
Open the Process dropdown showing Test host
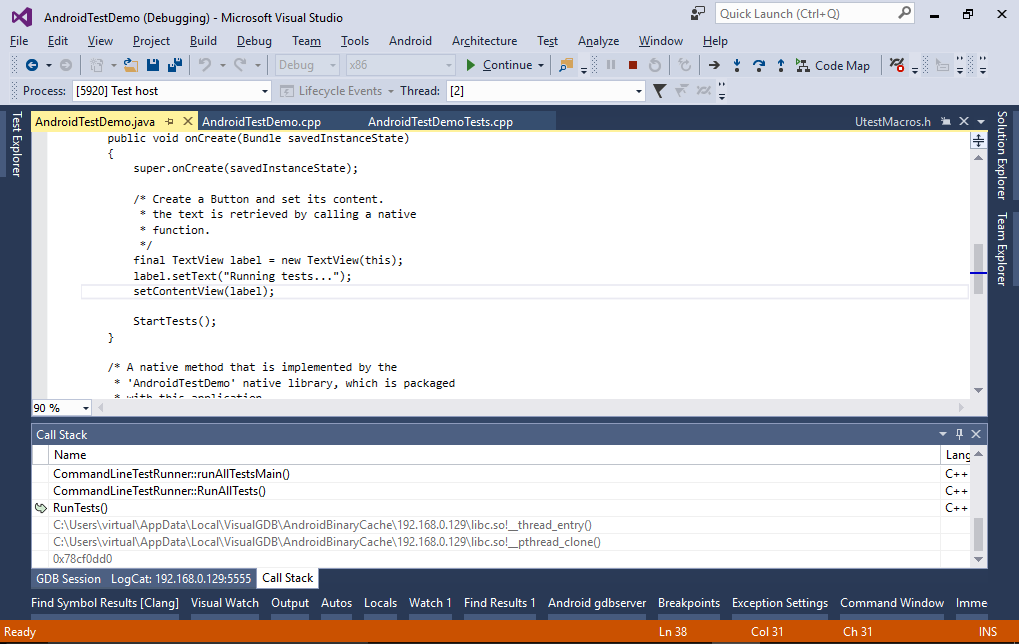point(172,91)
